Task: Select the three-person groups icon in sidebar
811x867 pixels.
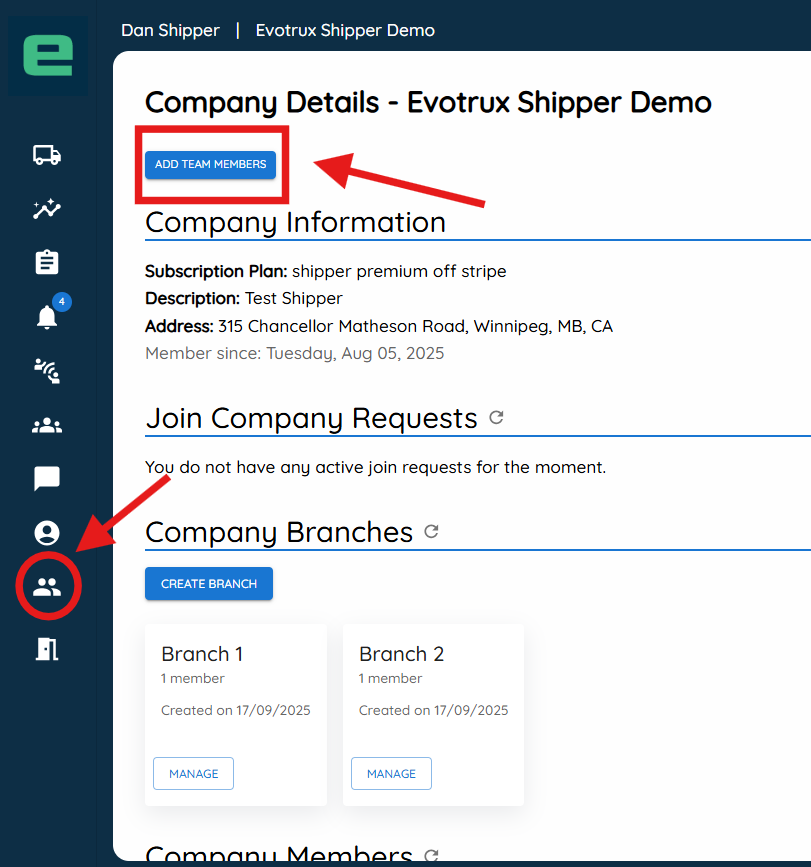Action: 47,426
